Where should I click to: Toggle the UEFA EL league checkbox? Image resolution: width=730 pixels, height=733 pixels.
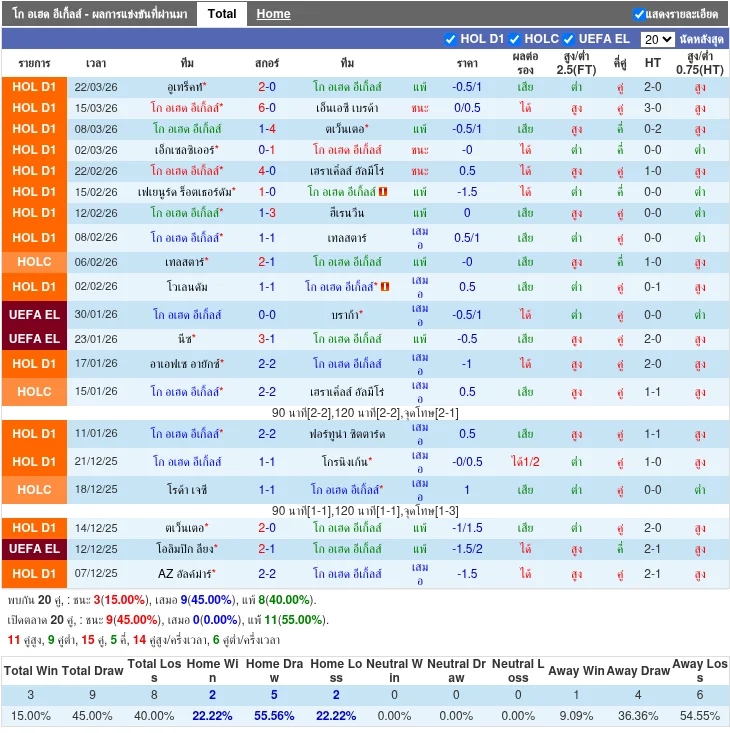[568, 39]
